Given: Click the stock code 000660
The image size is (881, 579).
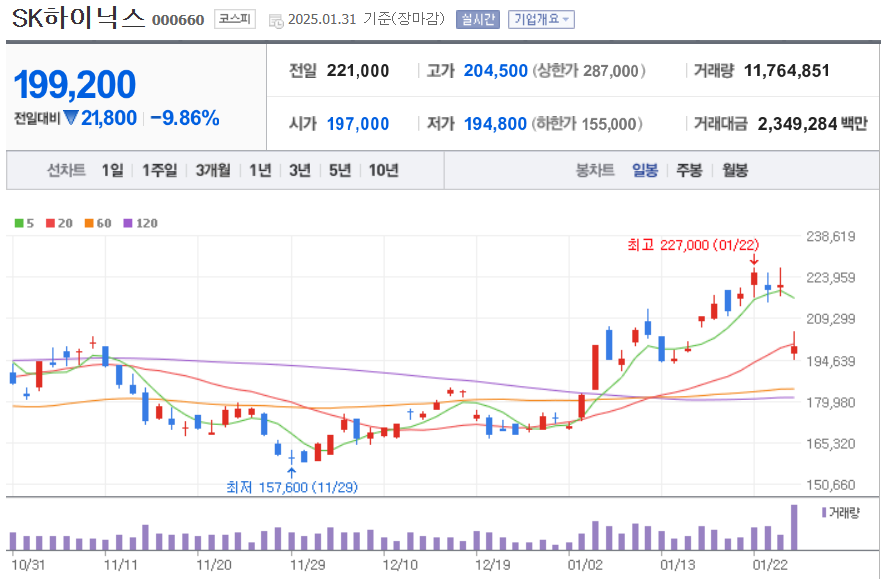Looking at the screenshot, I should click(178, 21).
